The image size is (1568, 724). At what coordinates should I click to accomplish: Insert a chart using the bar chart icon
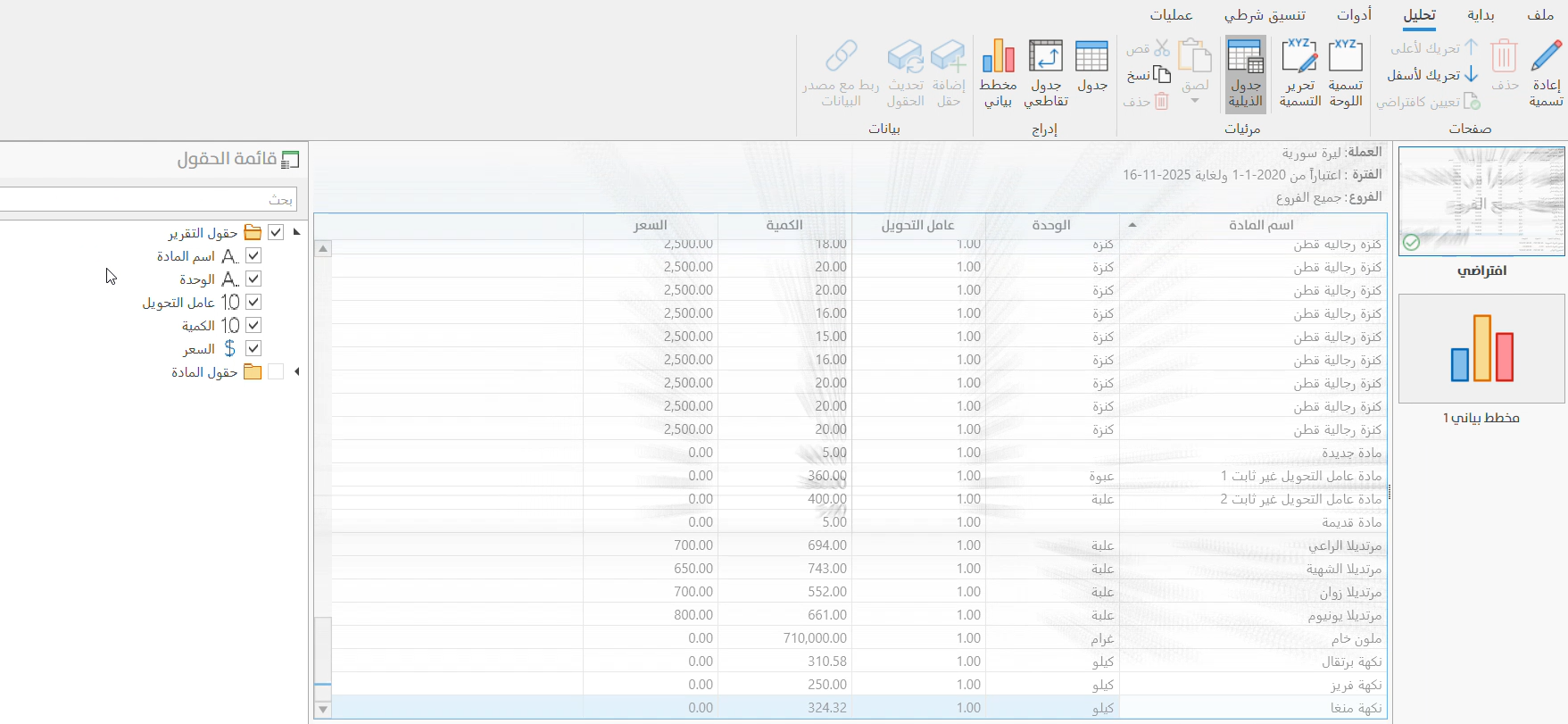[x=998, y=57]
